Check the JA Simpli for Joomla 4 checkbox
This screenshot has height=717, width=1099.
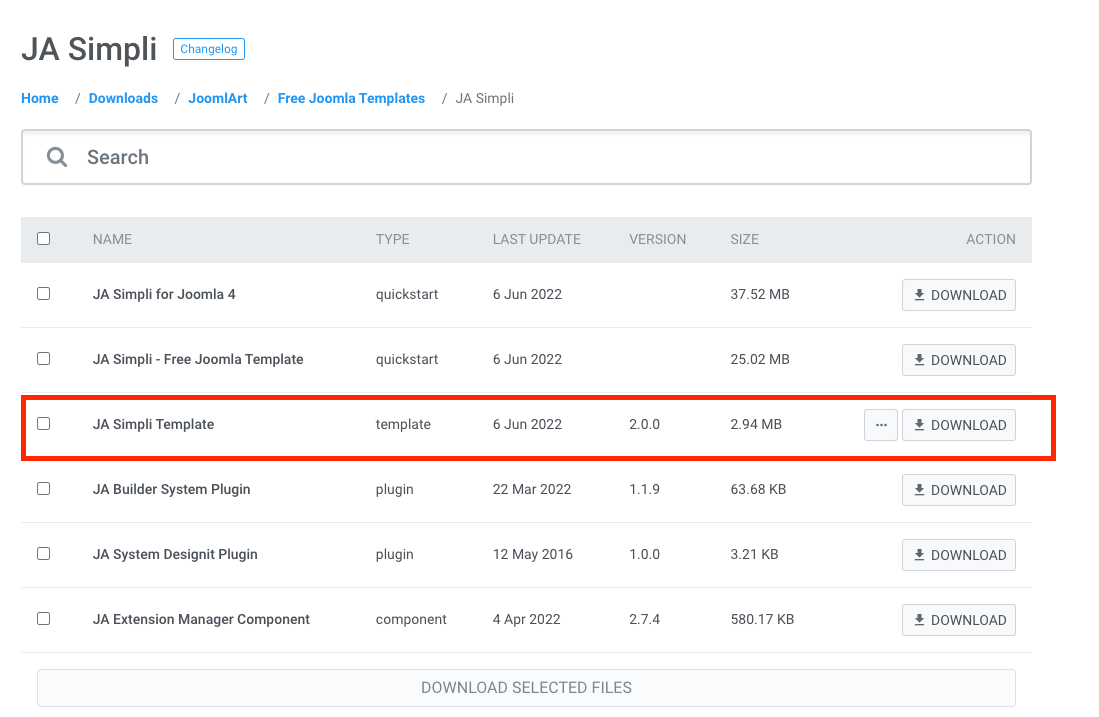tap(43, 294)
